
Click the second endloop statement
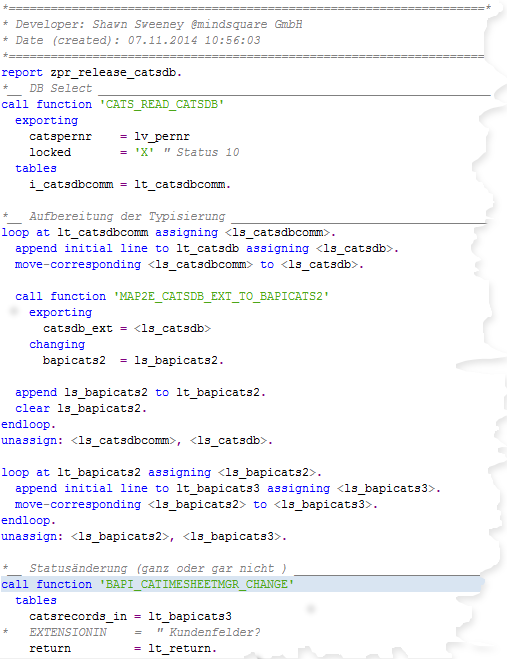coord(28,520)
